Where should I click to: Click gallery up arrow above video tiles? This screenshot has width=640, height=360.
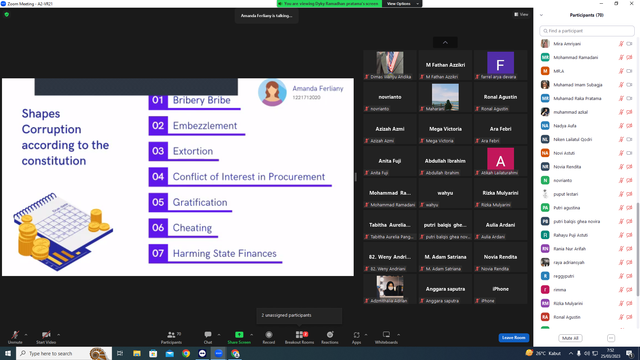445,42
